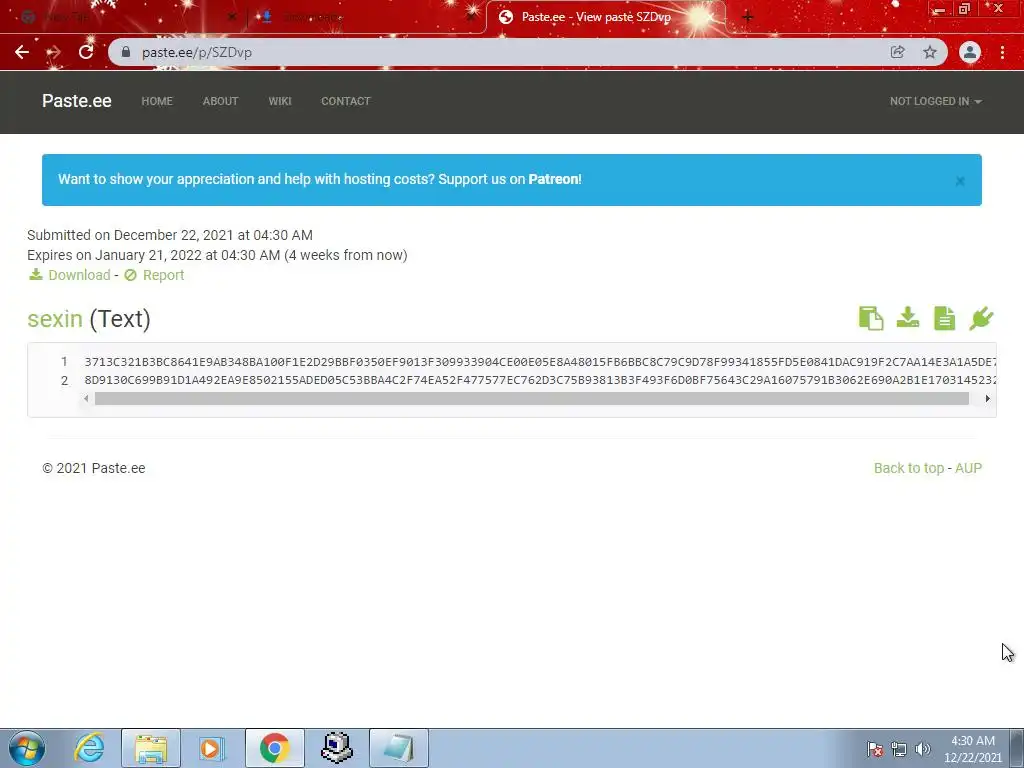
Task: Open Windows Explorer folder taskbar icon
Action: (x=151, y=748)
